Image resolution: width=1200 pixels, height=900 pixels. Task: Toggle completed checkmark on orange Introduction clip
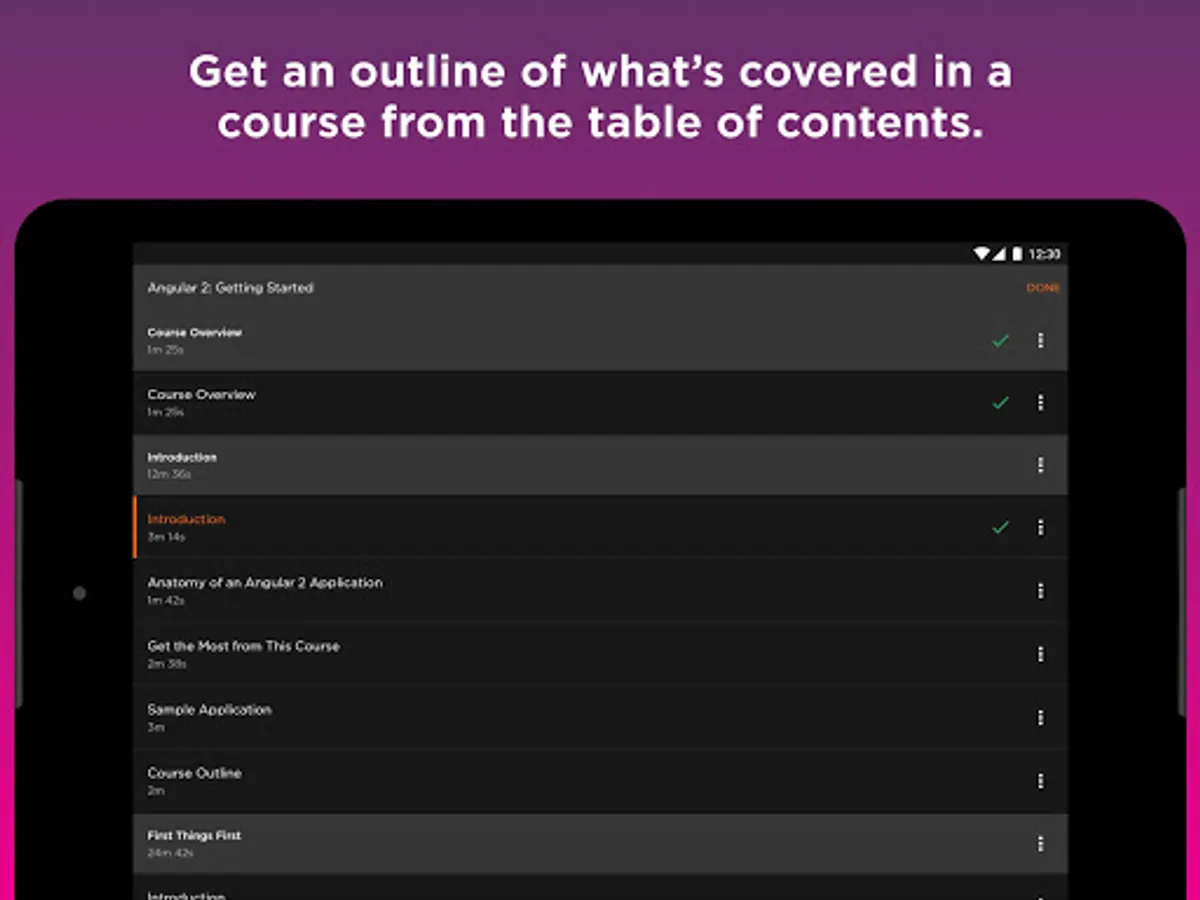[x=999, y=527]
